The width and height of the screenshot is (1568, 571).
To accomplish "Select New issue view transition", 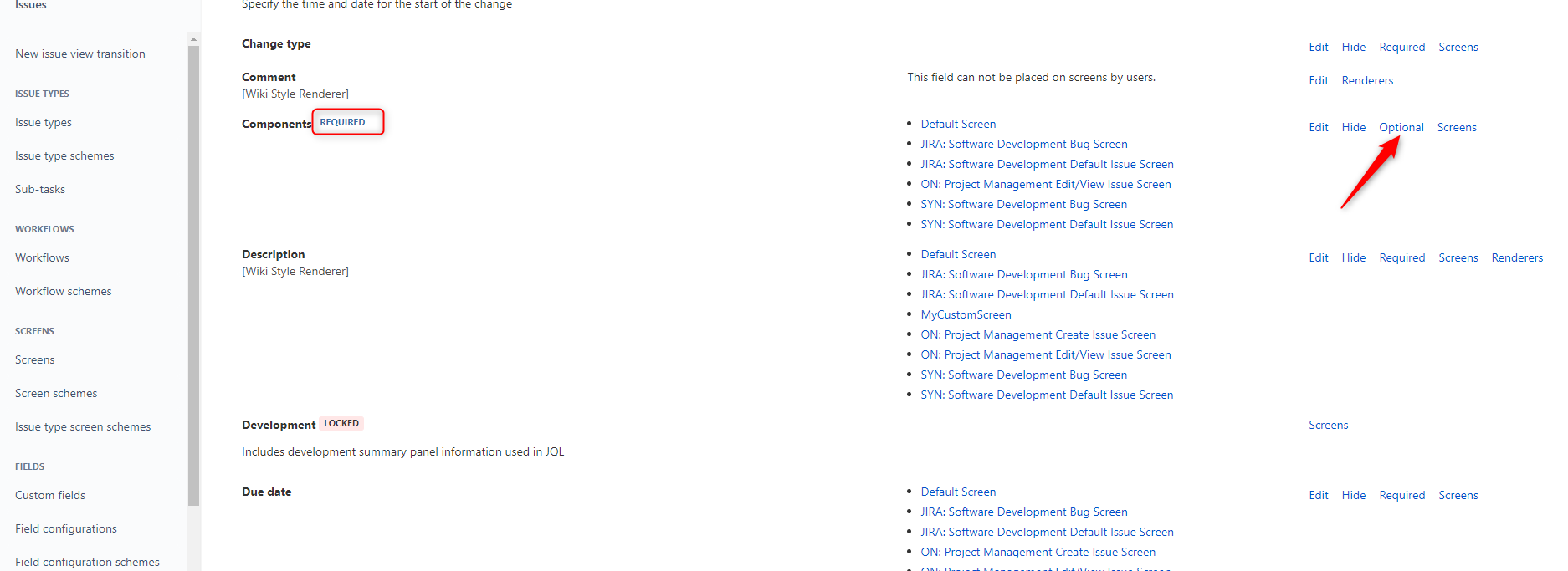I will (80, 54).
